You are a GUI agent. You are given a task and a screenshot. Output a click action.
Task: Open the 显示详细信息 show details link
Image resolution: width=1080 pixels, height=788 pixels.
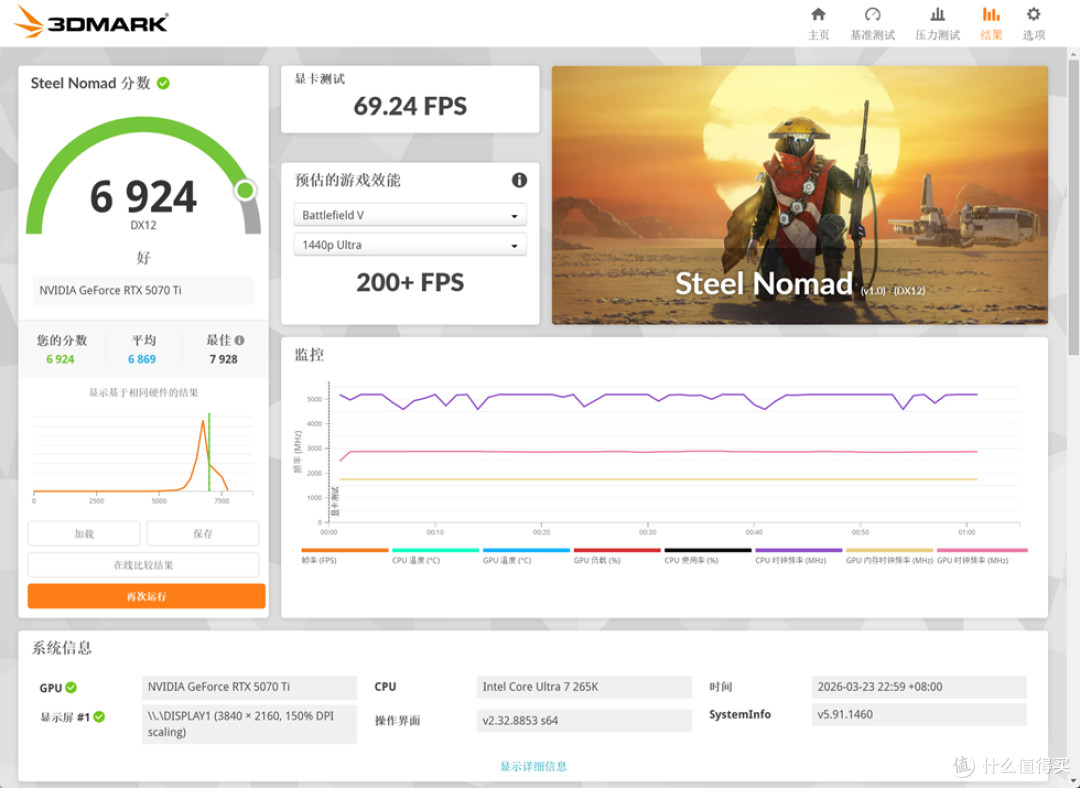point(534,766)
